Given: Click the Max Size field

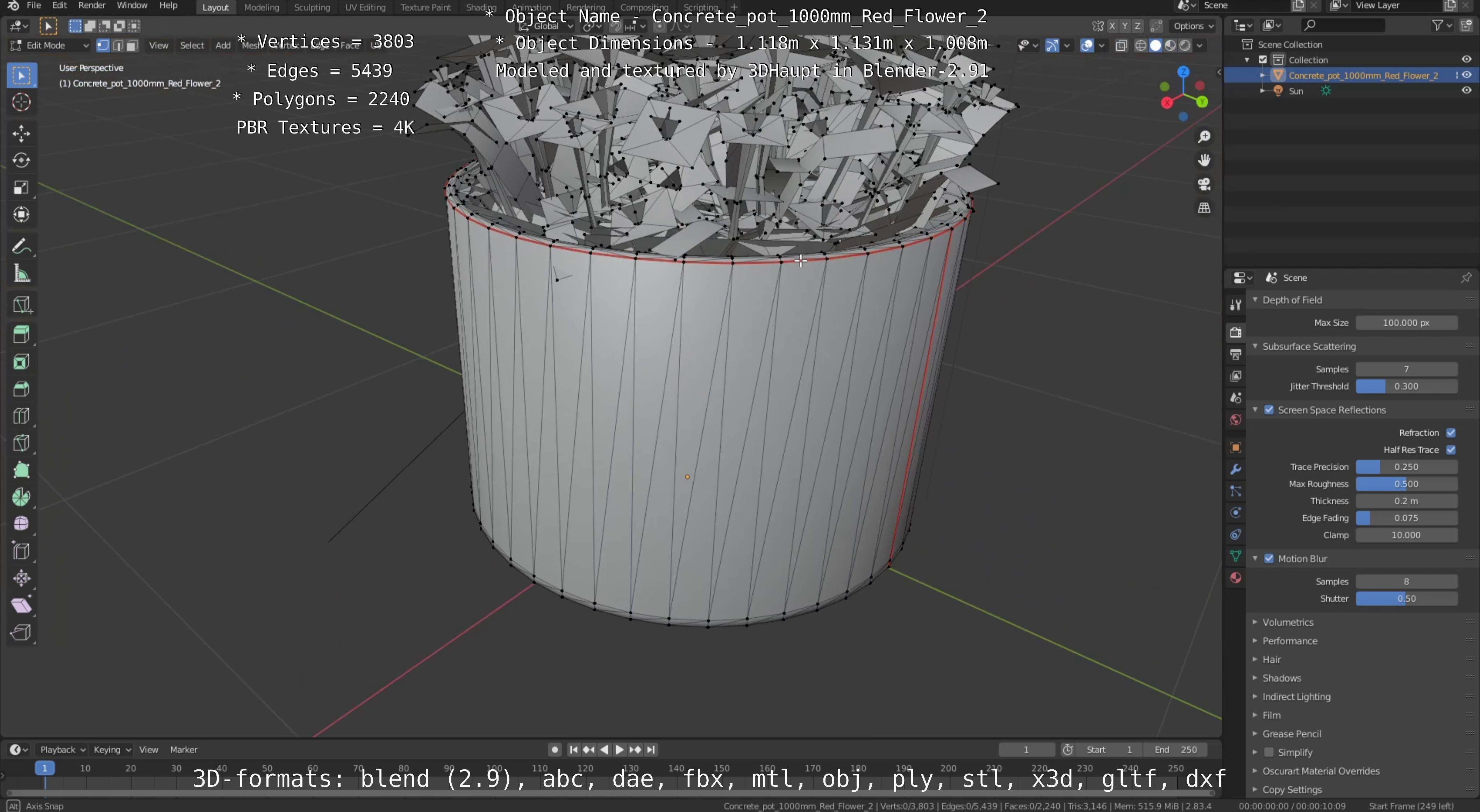Looking at the screenshot, I should click(1407, 323).
